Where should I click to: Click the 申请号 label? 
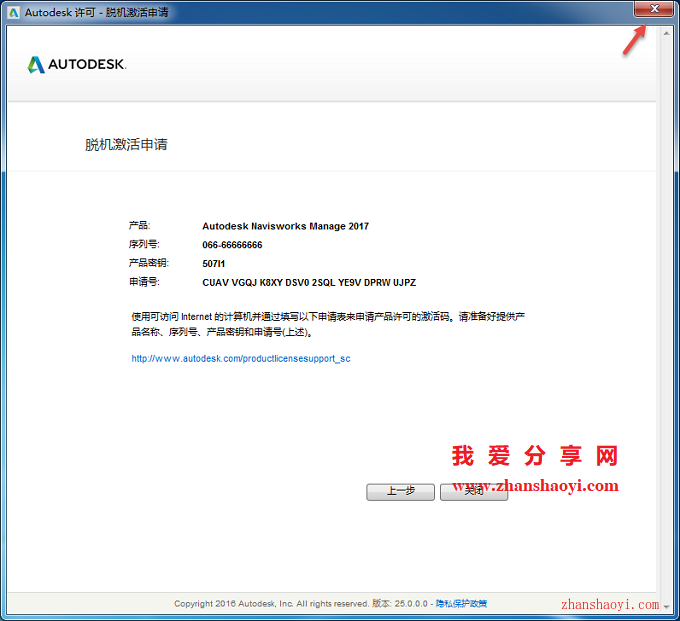[x=144, y=282]
